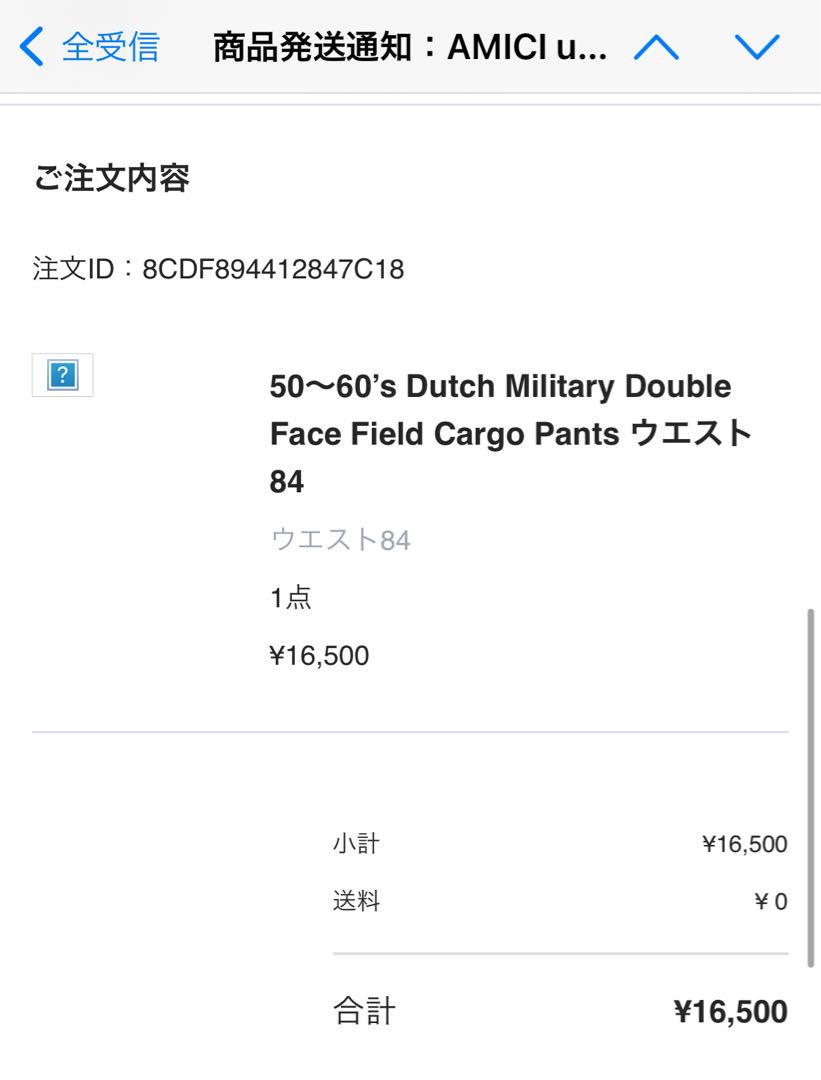Tap the 送料 shipping label
The height and width of the screenshot is (1080, 821).
(356, 901)
